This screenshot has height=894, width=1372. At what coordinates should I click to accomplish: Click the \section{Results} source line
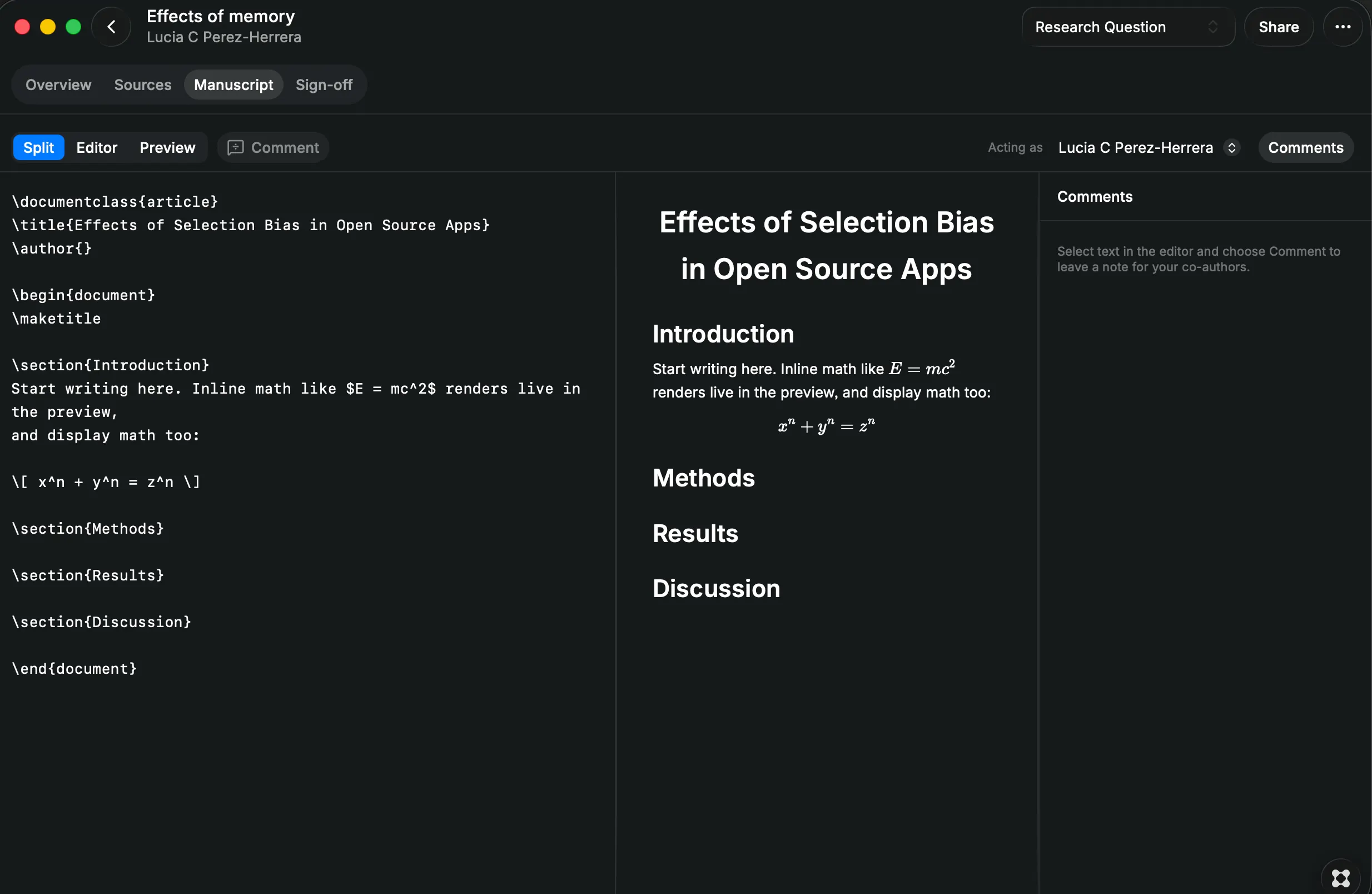(88, 575)
